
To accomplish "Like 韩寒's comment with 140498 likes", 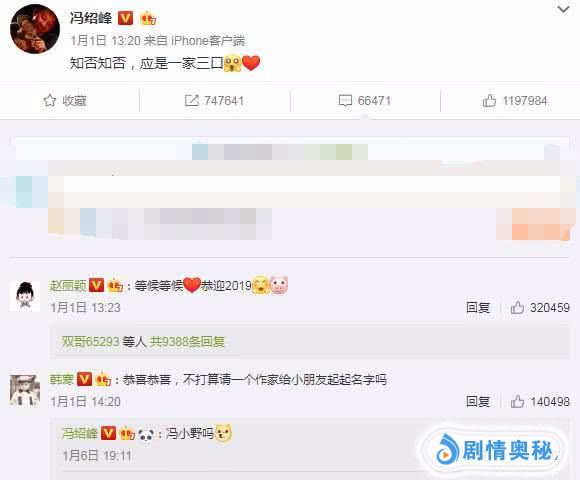I will coord(517,402).
